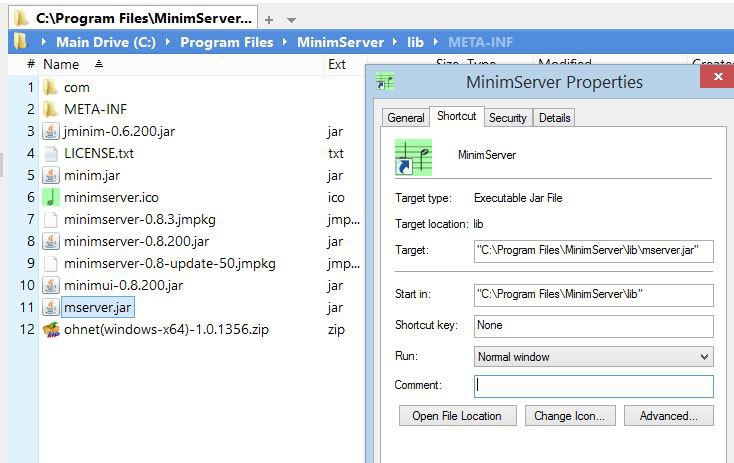Click the folder icon at breadcrumb start

(x=20, y=42)
